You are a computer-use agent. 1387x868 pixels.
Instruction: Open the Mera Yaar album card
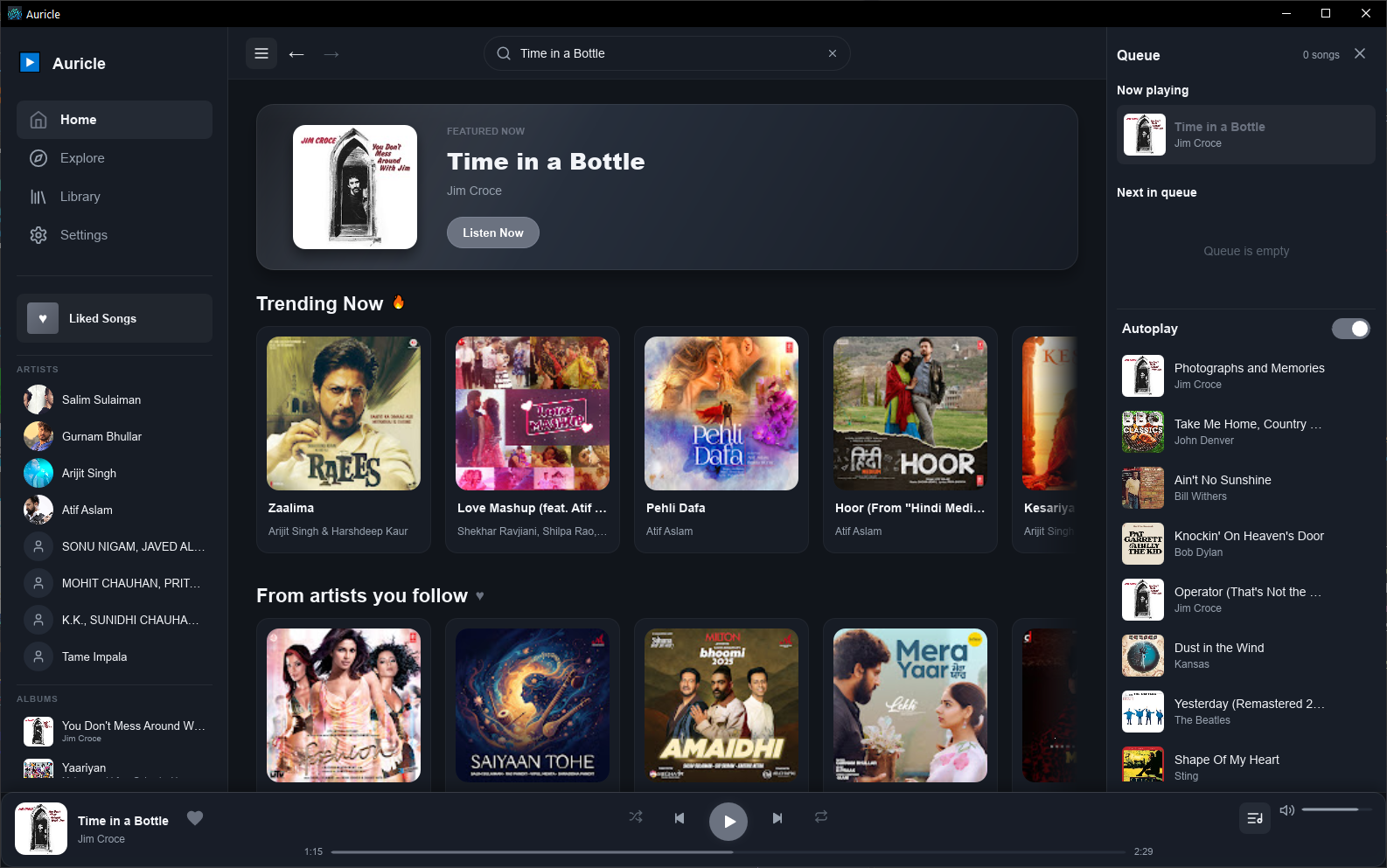tap(910, 705)
